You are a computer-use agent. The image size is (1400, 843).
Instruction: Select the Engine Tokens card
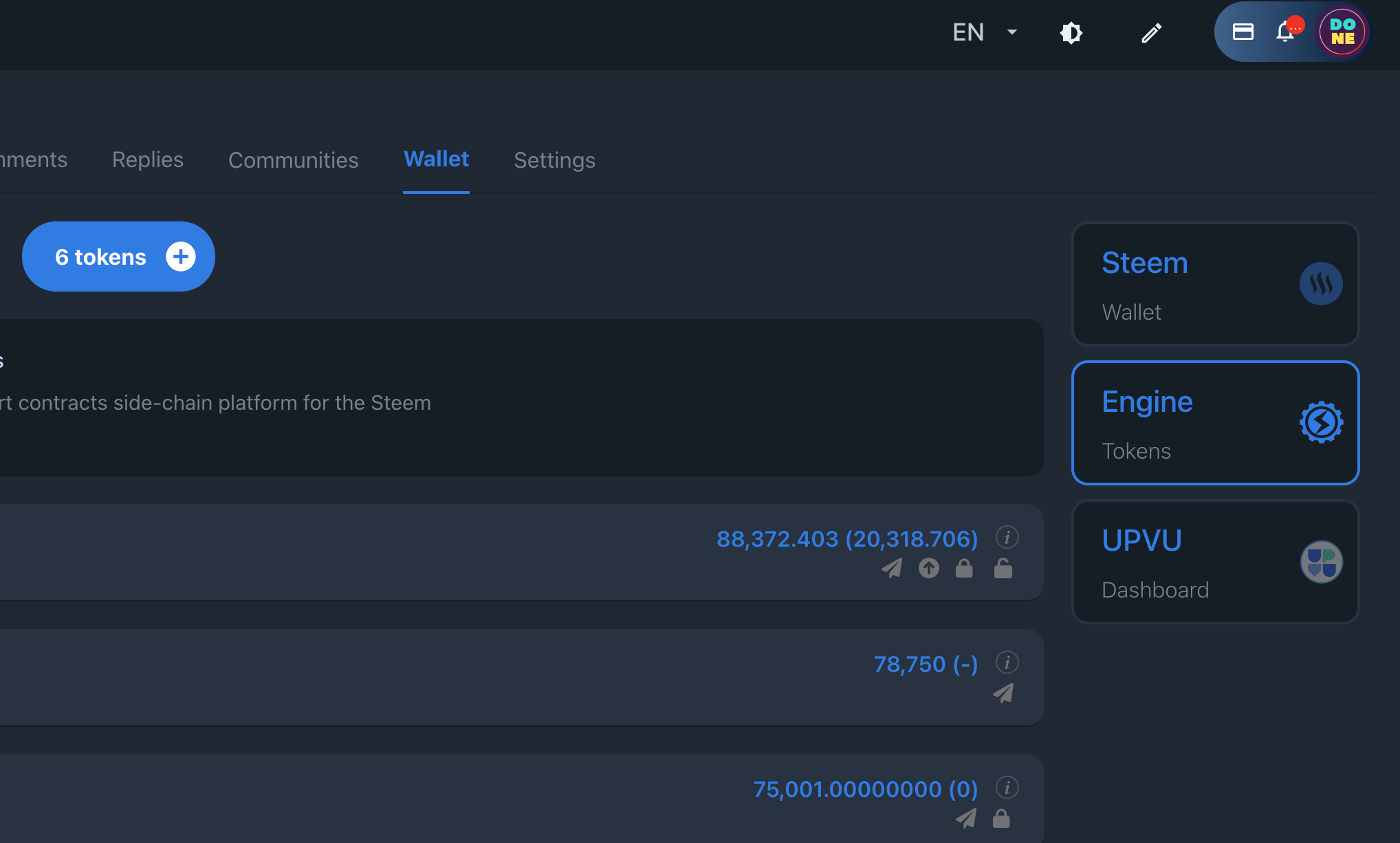pyautogui.click(x=1215, y=423)
